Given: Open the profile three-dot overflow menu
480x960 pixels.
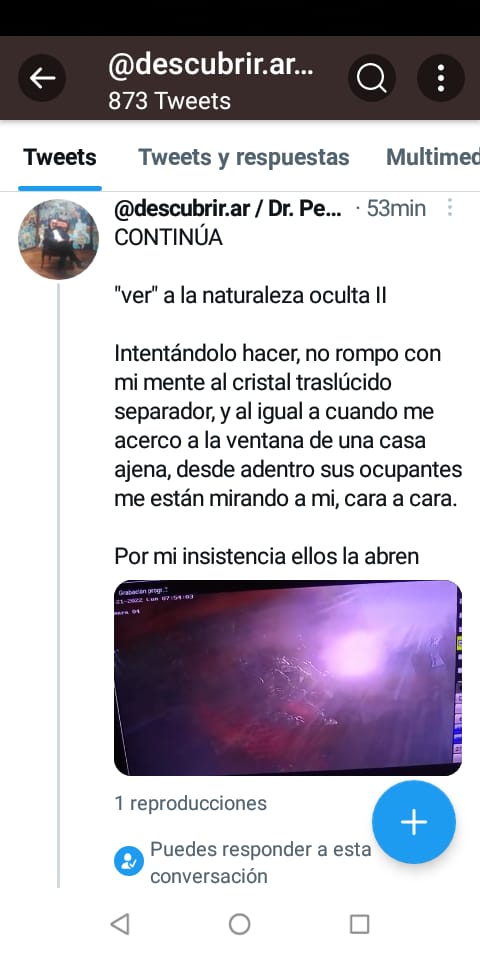Looking at the screenshot, I should point(441,78).
